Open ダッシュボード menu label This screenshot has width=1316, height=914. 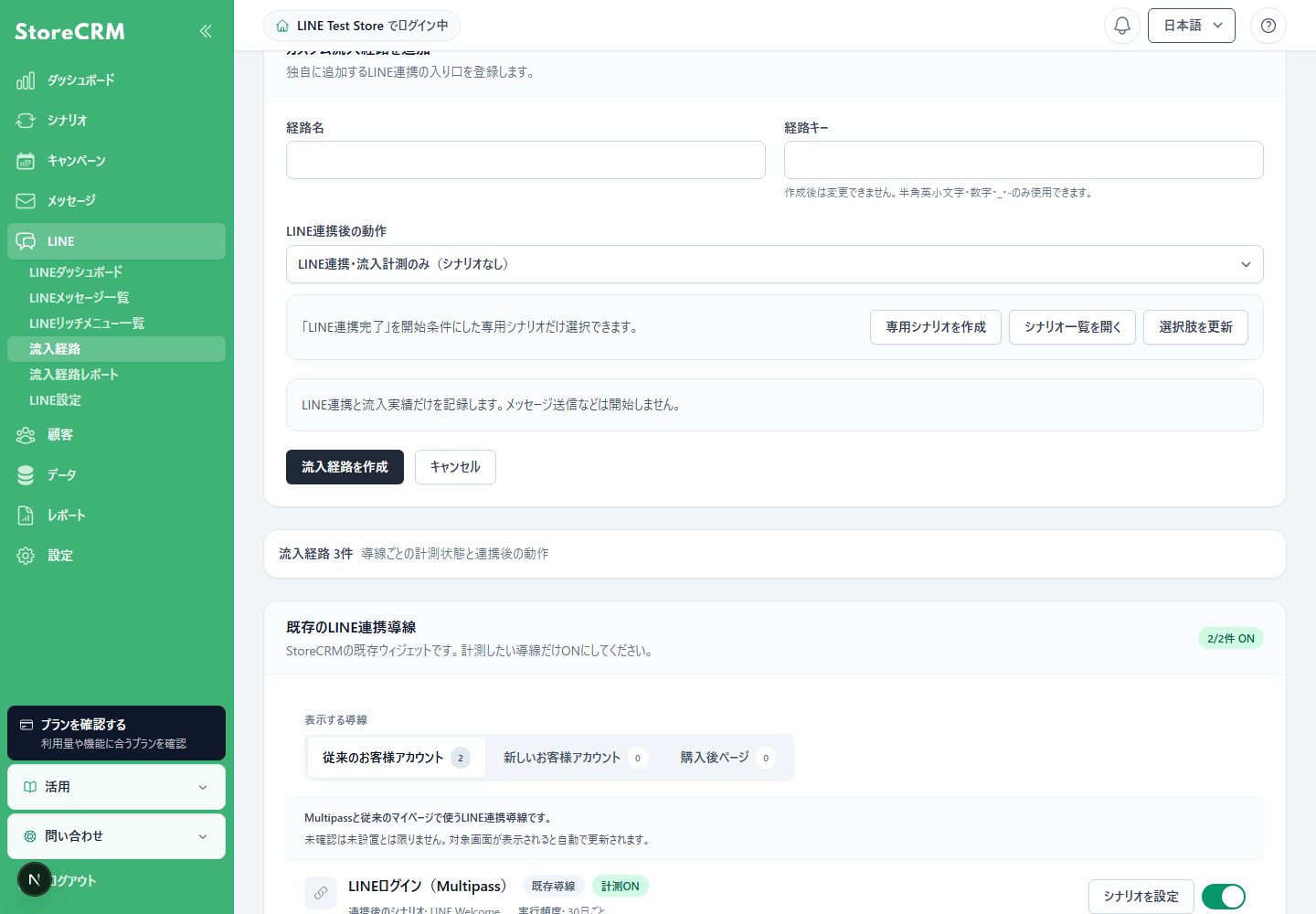[81, 80]
